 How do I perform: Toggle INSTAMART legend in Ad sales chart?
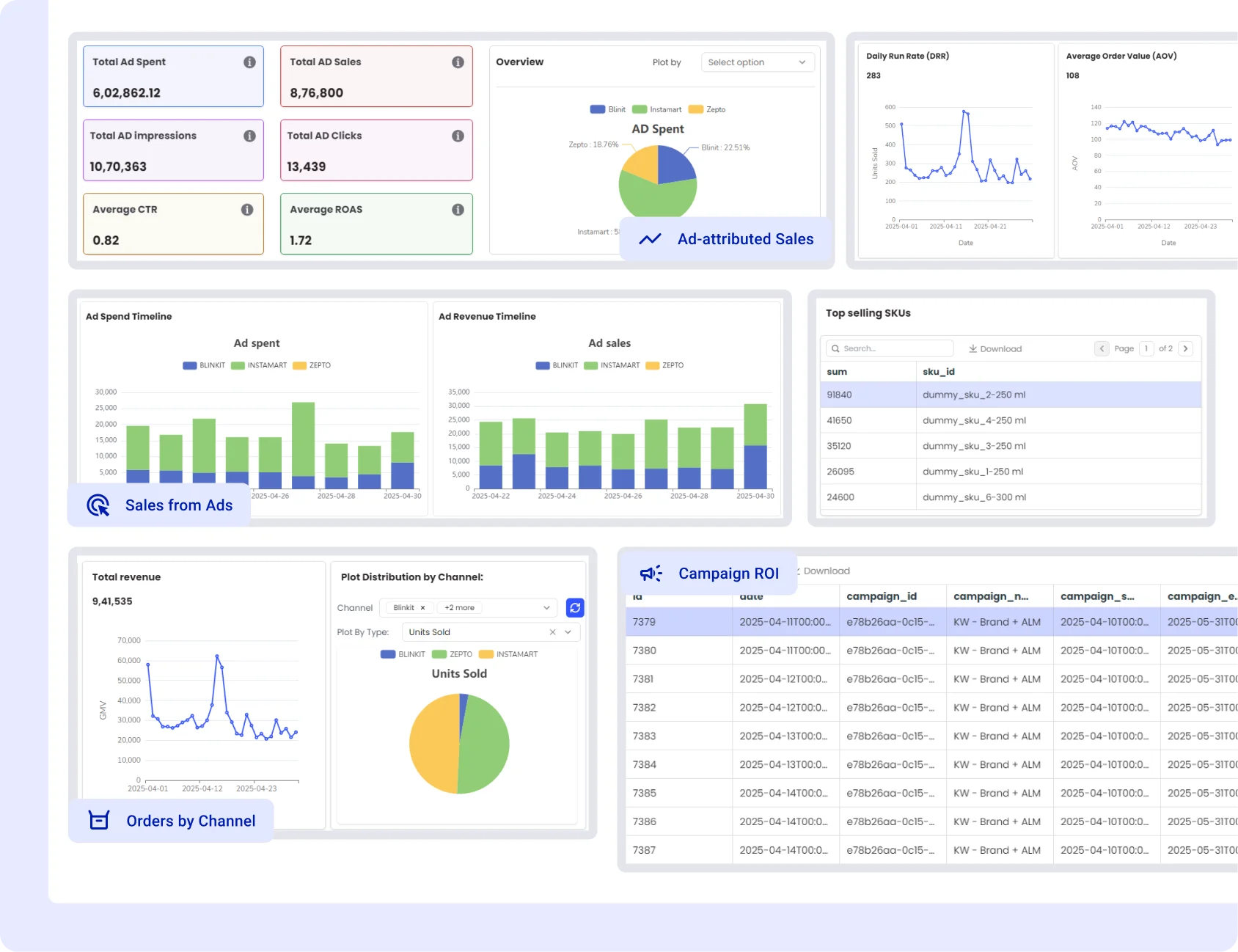(x=612, y=365)
